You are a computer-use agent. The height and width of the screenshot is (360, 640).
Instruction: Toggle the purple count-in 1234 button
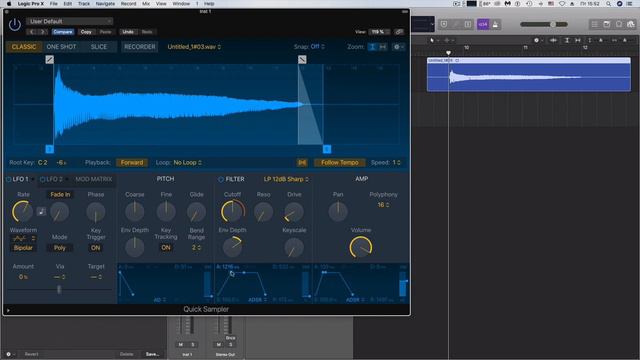point(483,24)
